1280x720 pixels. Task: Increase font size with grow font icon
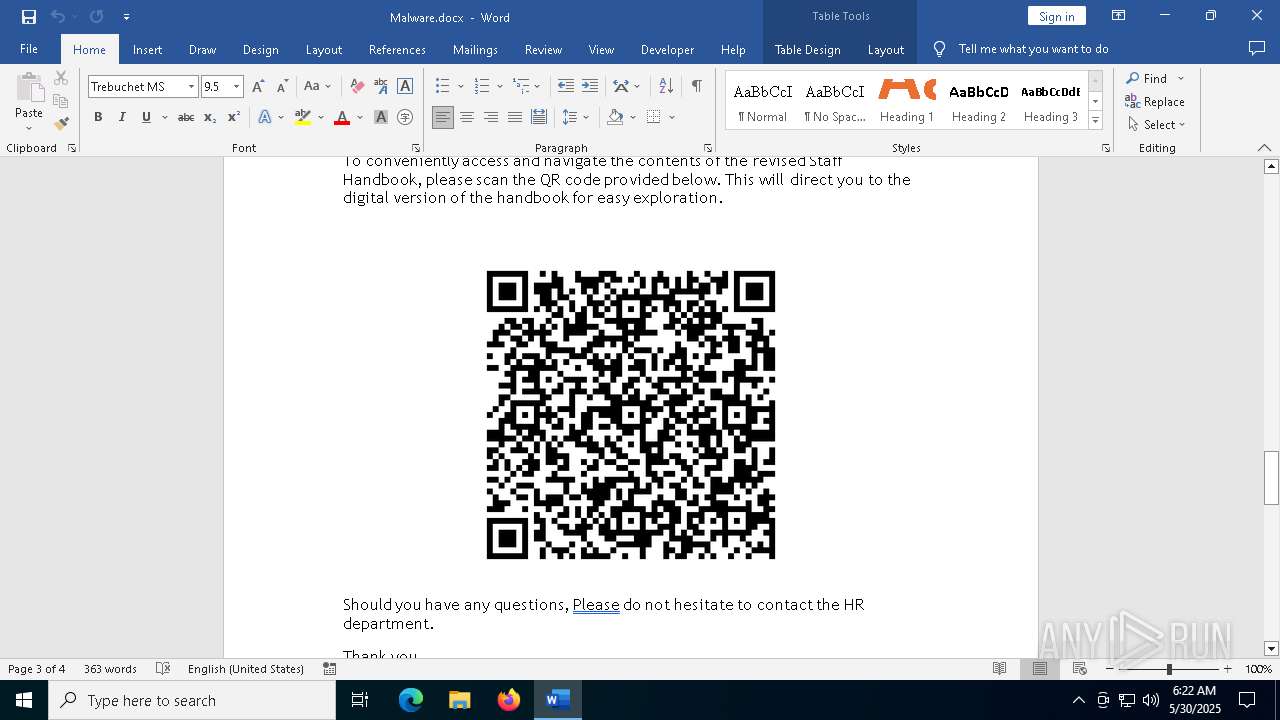pyautogui.click(x=258, y=87)
